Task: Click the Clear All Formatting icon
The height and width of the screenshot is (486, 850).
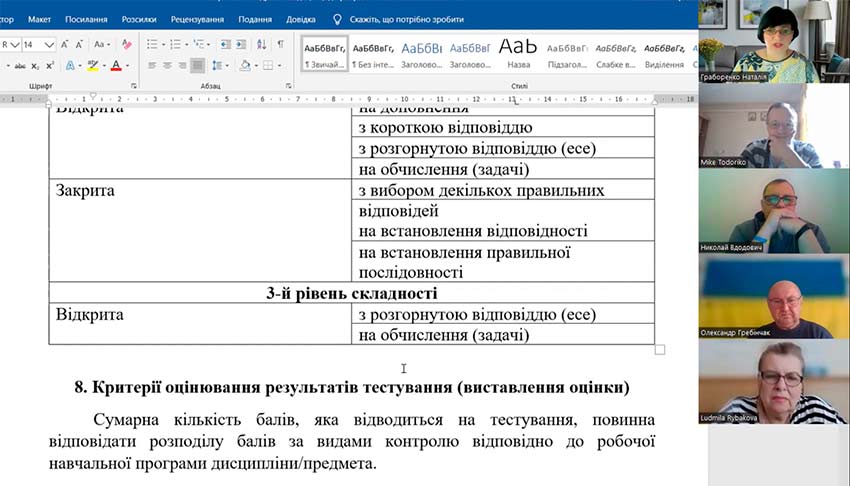Action: point(127,44)
